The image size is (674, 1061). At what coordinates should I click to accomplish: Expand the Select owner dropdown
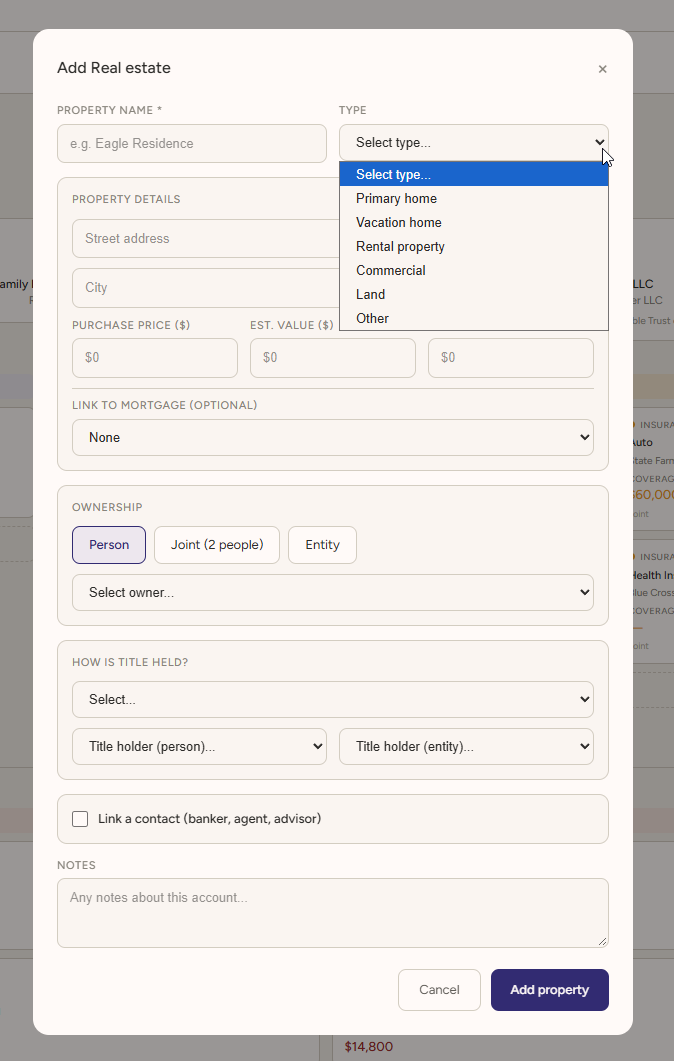[333, 593]
